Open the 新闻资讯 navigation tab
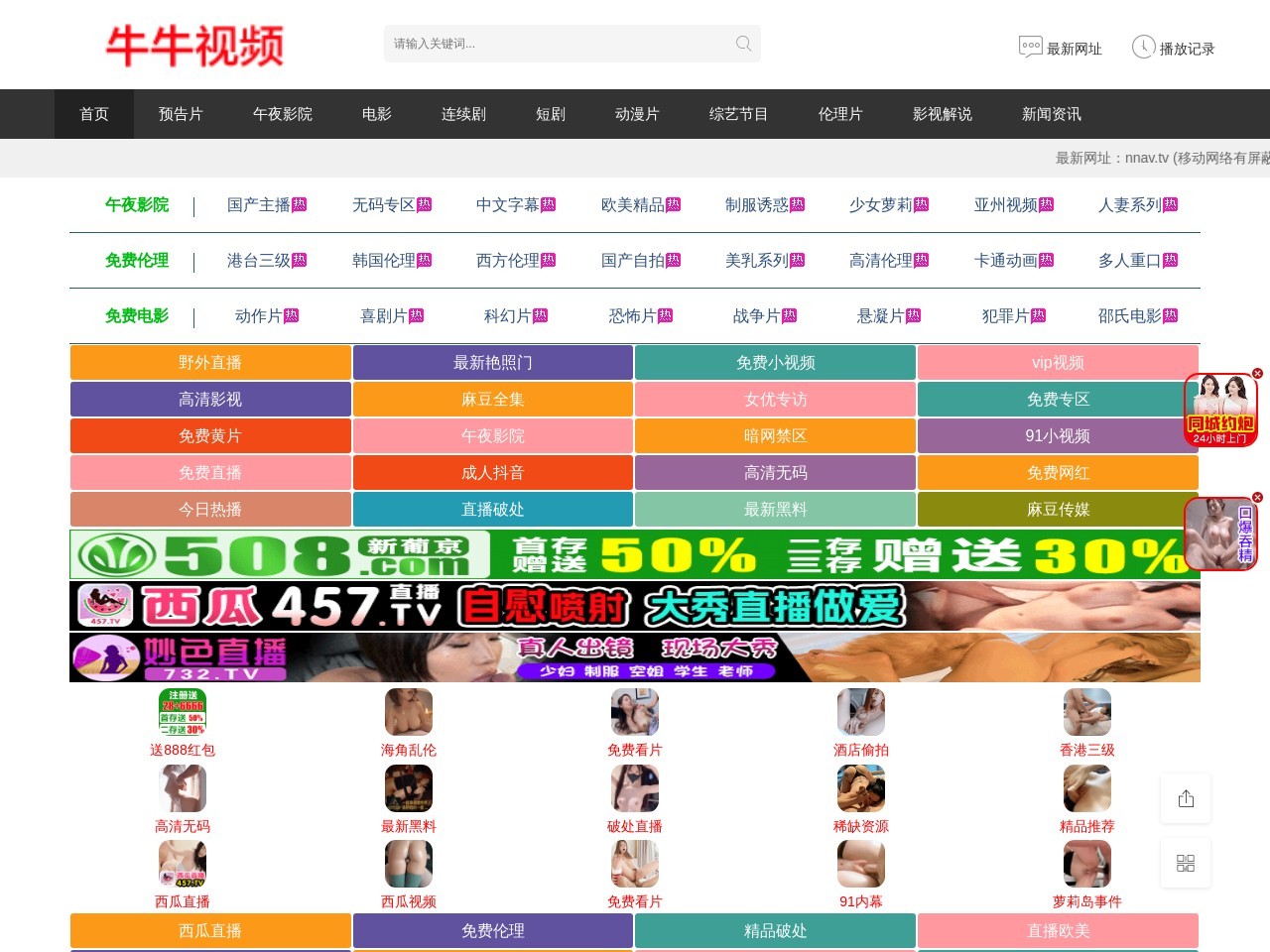Screen dimensions: 1270x952 point(1051,114)
